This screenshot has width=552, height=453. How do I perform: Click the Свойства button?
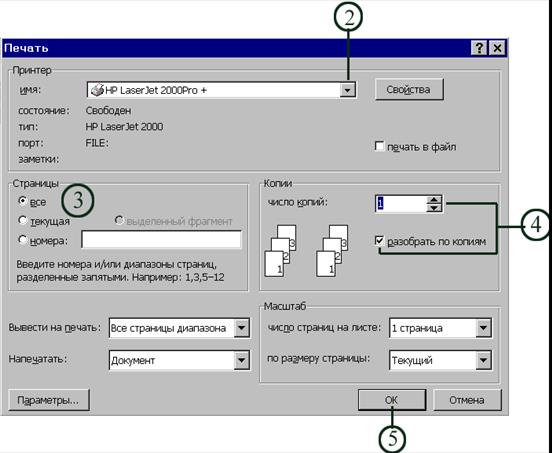[x=409, y=89]
